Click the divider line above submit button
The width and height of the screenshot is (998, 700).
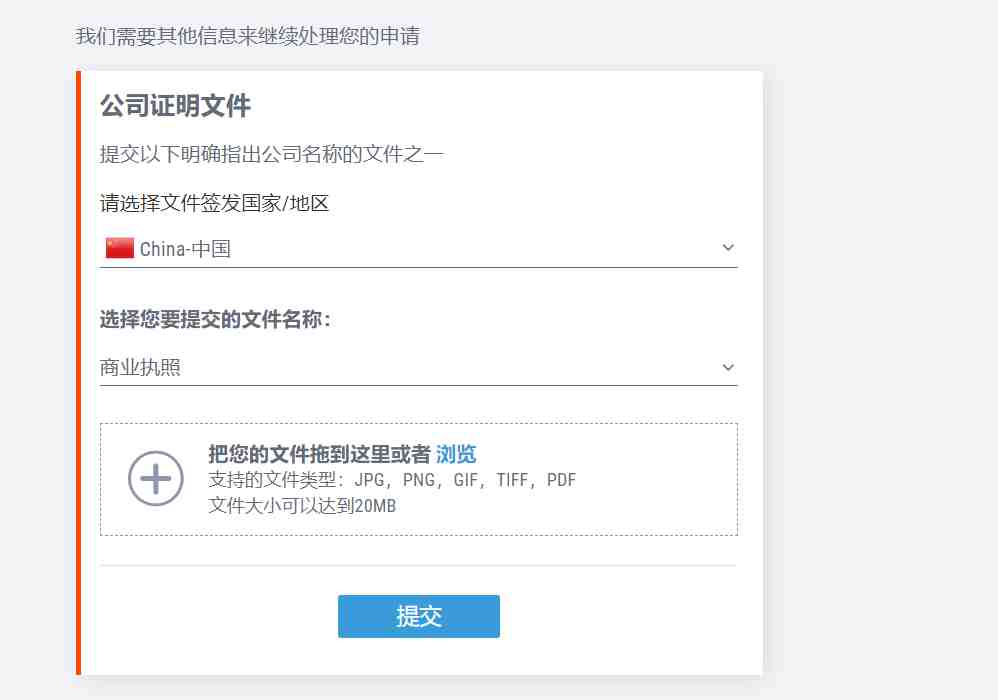click(419, 565)
